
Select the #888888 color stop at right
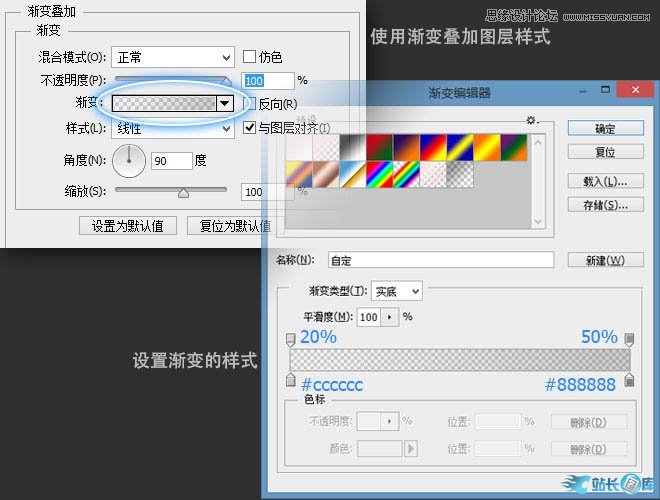click(629, 378)
